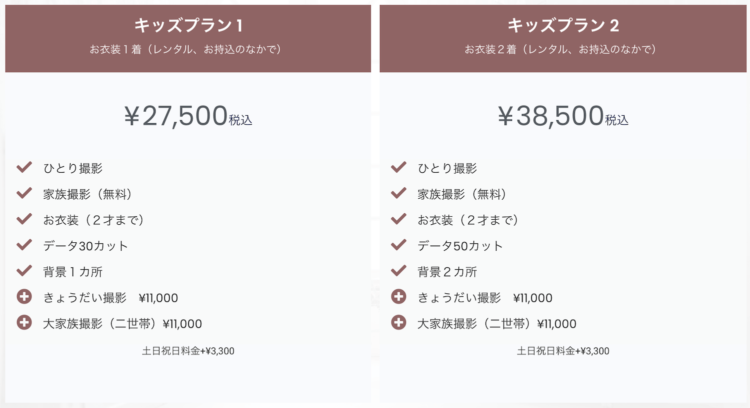
Task: Click checkmark beside お衣装（２才まで） in Plan 1
Action: (24, 219)
